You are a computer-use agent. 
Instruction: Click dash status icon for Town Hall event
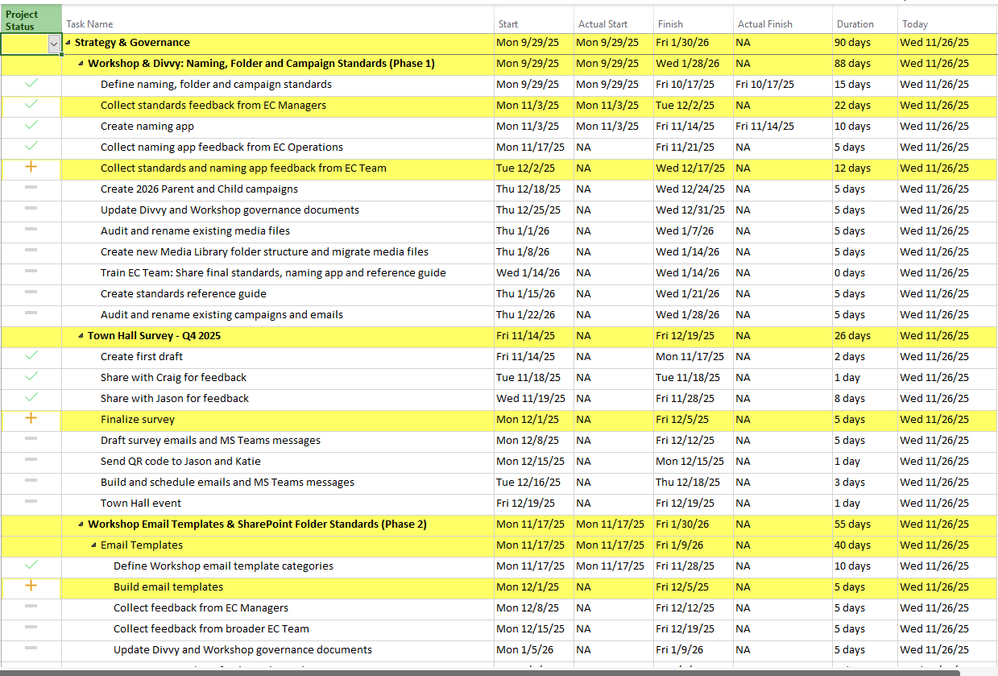(31, 502)
